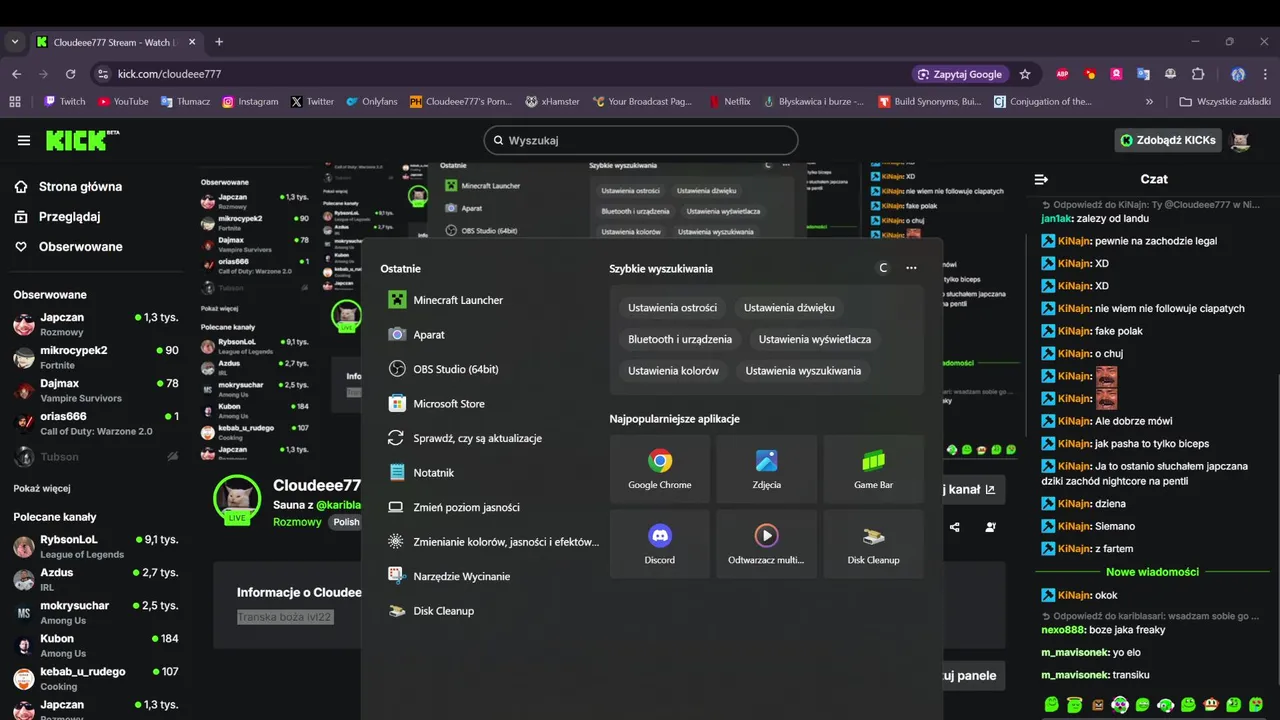Expand hidden bookmarks overflow chevron
This screenshot has height=720, width=1280.
pyautogui.click(x=1149, y=101)
